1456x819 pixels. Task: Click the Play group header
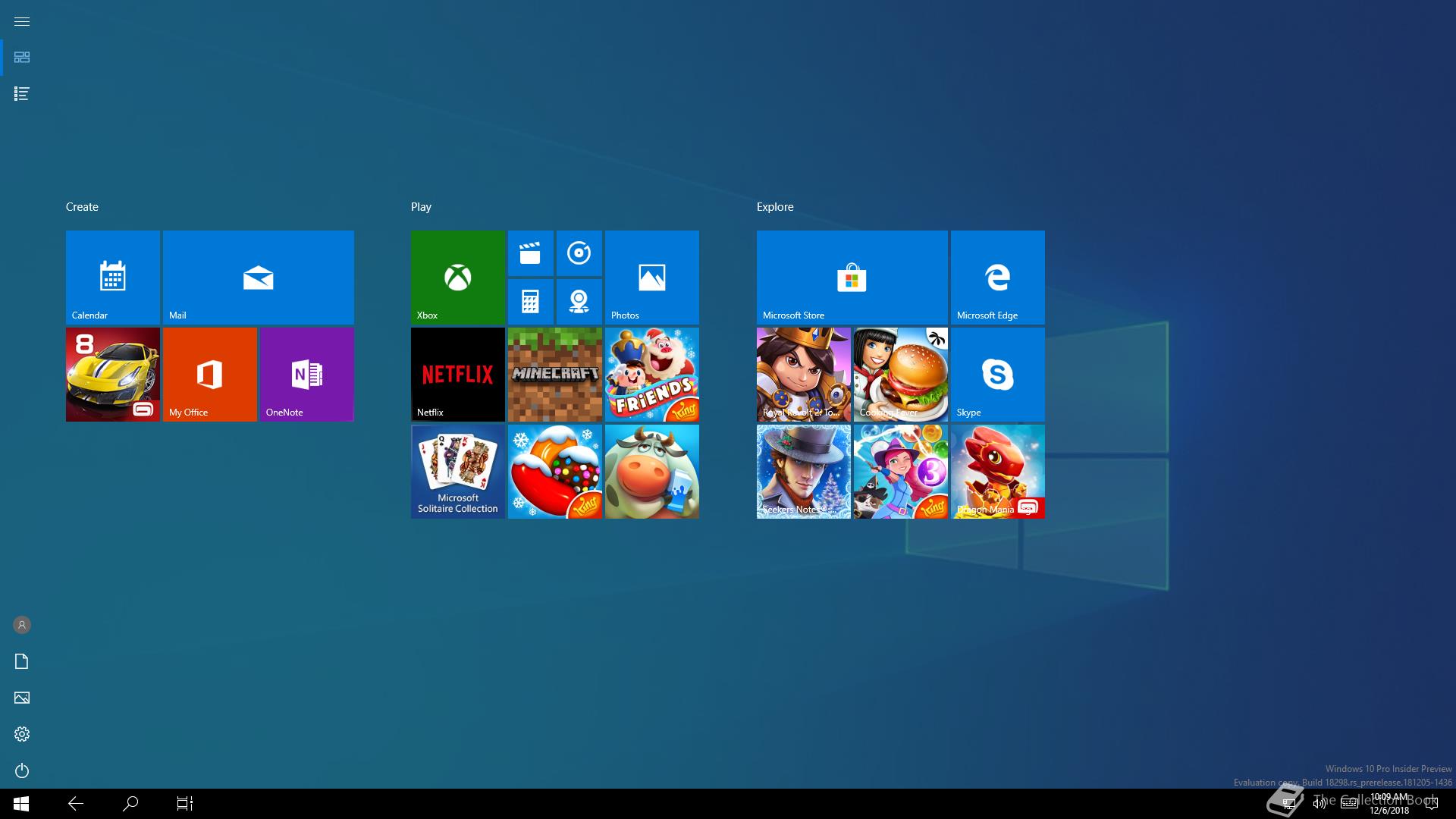point(421,207)
